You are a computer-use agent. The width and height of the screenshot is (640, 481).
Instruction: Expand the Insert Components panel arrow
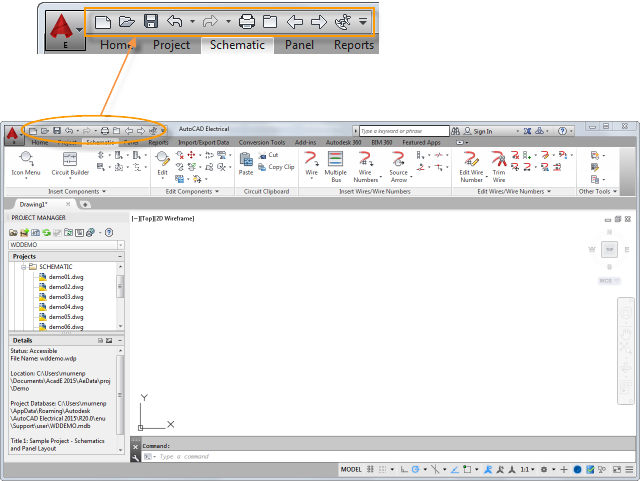click(x=104, y=191)
